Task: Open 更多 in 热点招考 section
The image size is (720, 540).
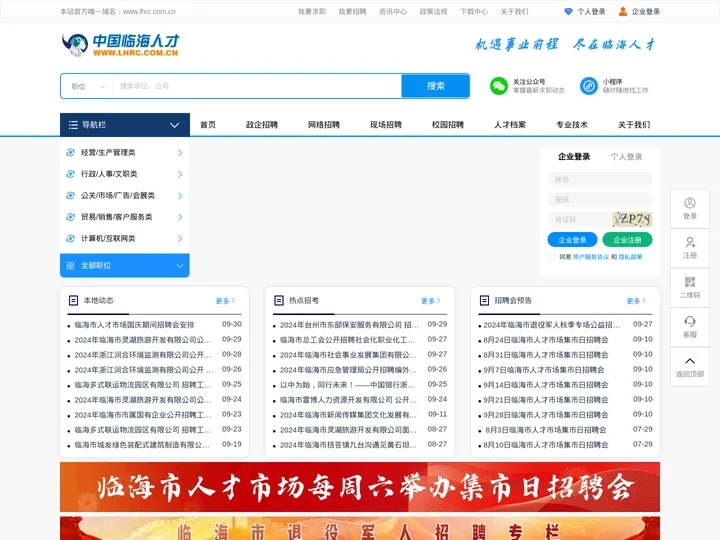Action: point(430,301)
